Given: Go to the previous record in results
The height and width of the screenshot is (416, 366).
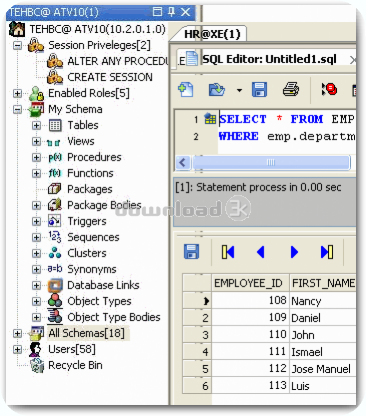Looking at the screenshot, I should tap(261, 252).
